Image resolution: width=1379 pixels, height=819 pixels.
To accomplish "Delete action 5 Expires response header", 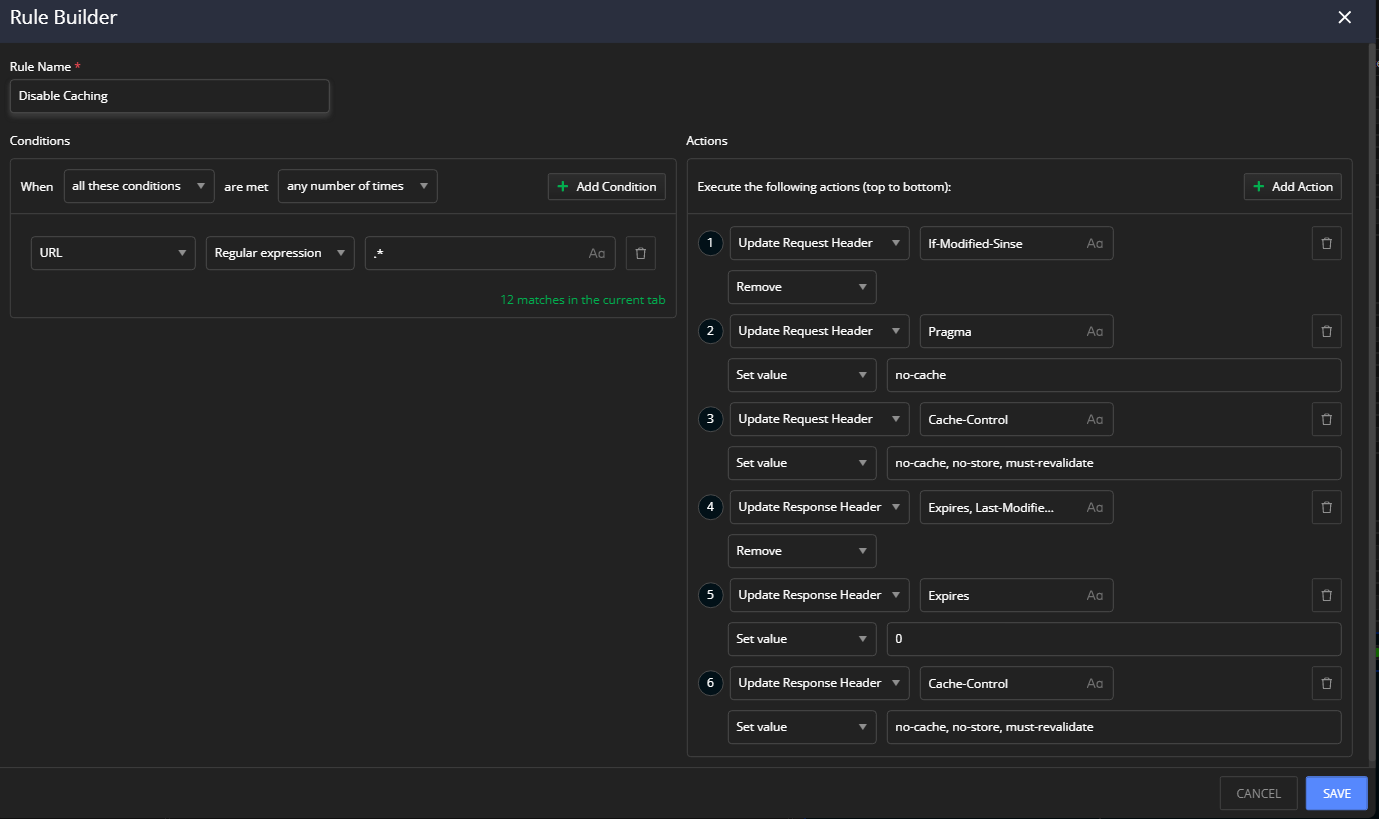I will tap(1326, 595).
